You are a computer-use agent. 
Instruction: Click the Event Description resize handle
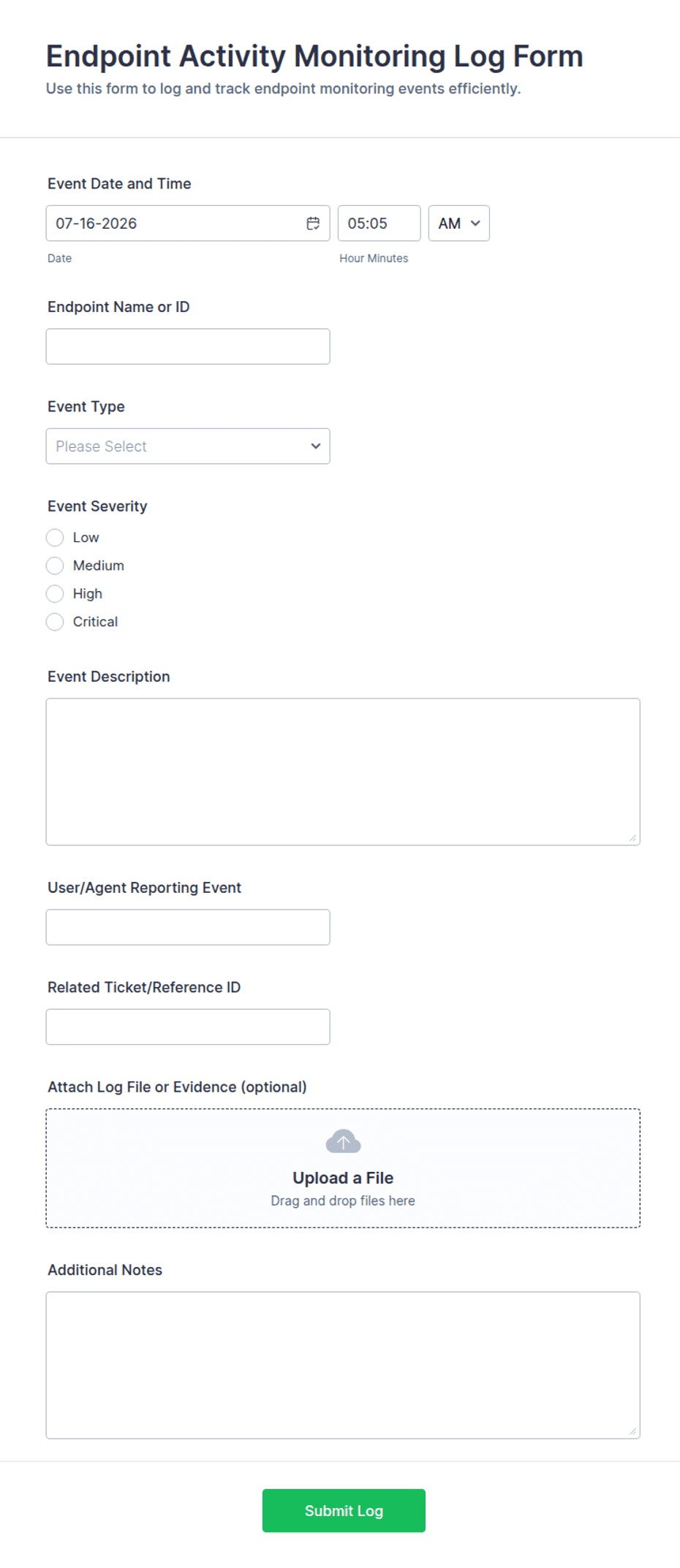[x=632, y=838]
